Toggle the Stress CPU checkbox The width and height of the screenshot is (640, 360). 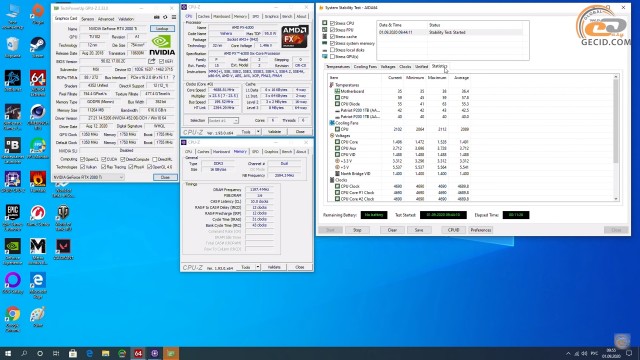click(332, 23)
